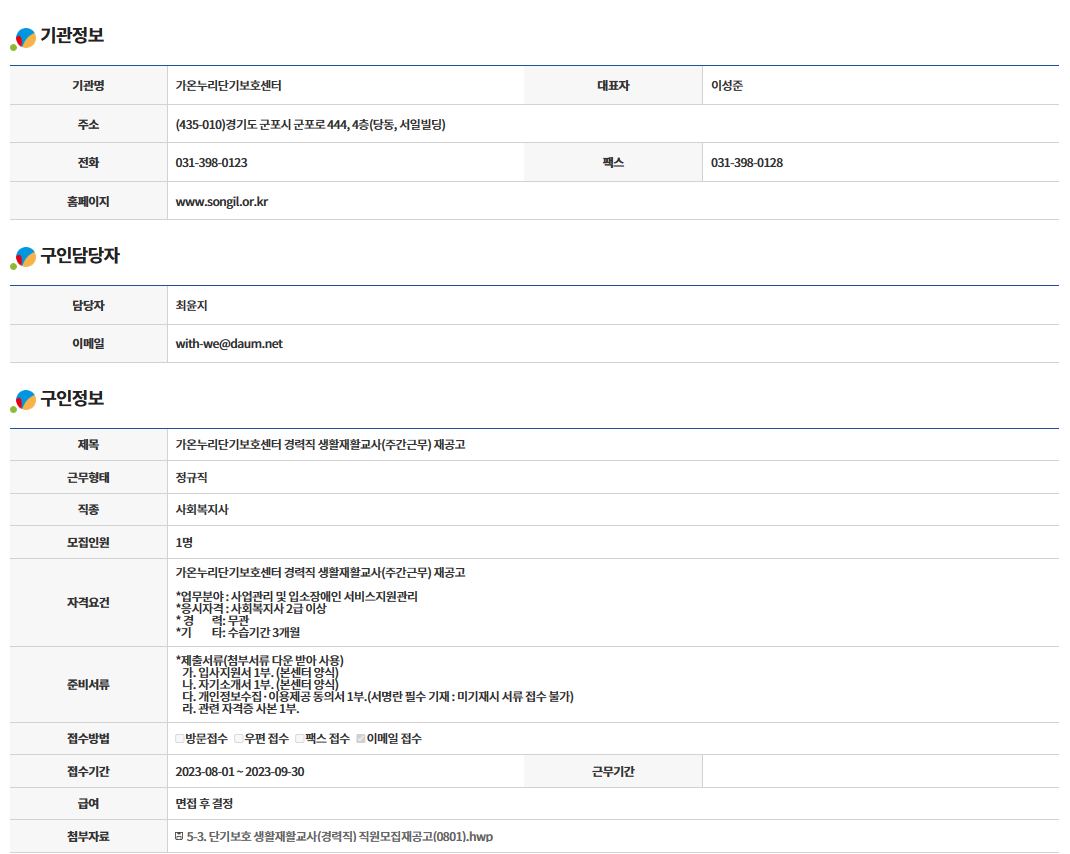Click the address text for 군포로 444
Screen dimensions: 1070x854
pos(310,125)
